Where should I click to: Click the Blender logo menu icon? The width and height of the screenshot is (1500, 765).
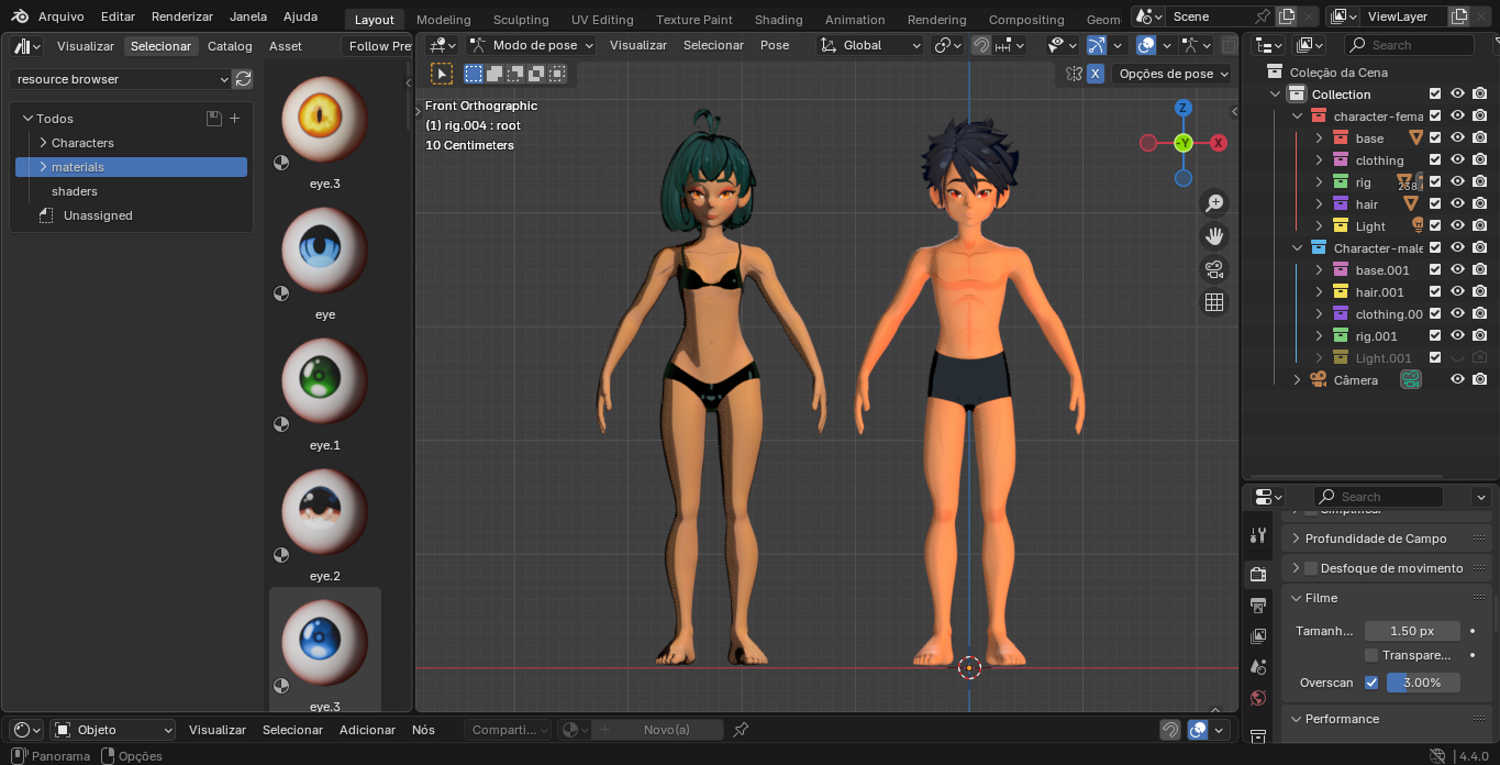tap(20, 16)
